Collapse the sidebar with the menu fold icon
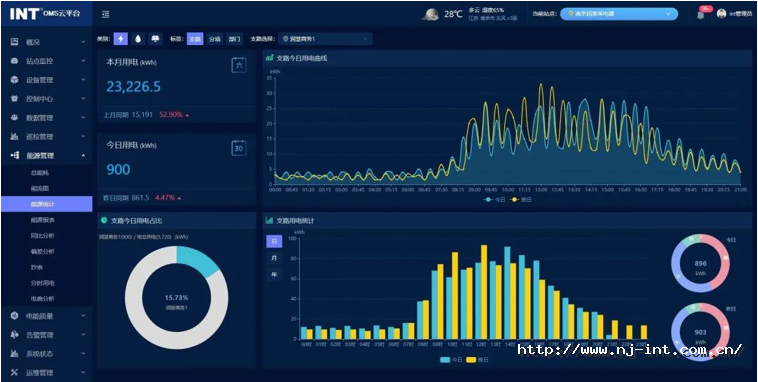This screenshot has height=382, width=758. point(106,15)
